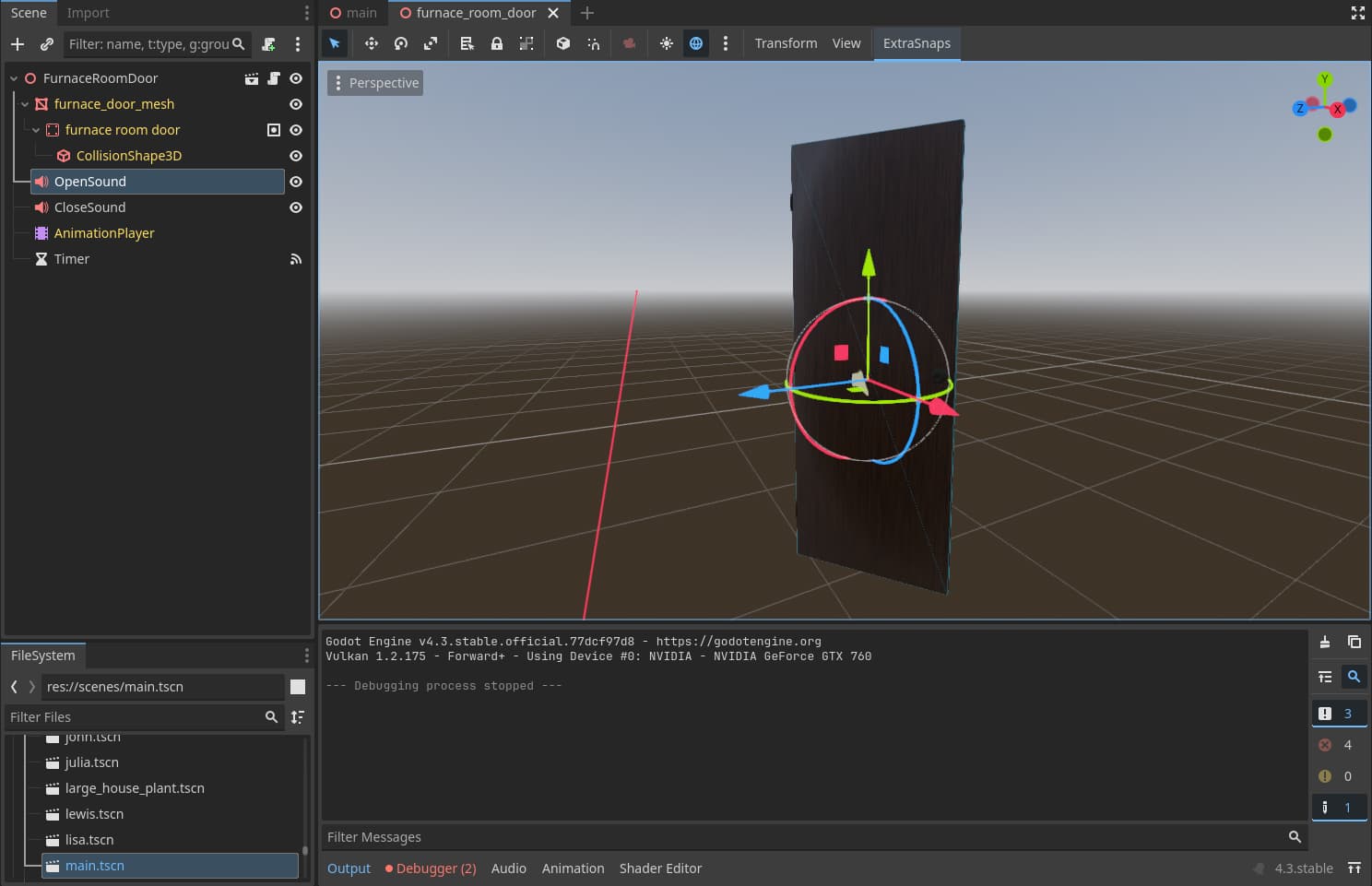Screen dimensions: 1372x886
Task: Activate Rotate Mode tool
Action: point(401,43)
